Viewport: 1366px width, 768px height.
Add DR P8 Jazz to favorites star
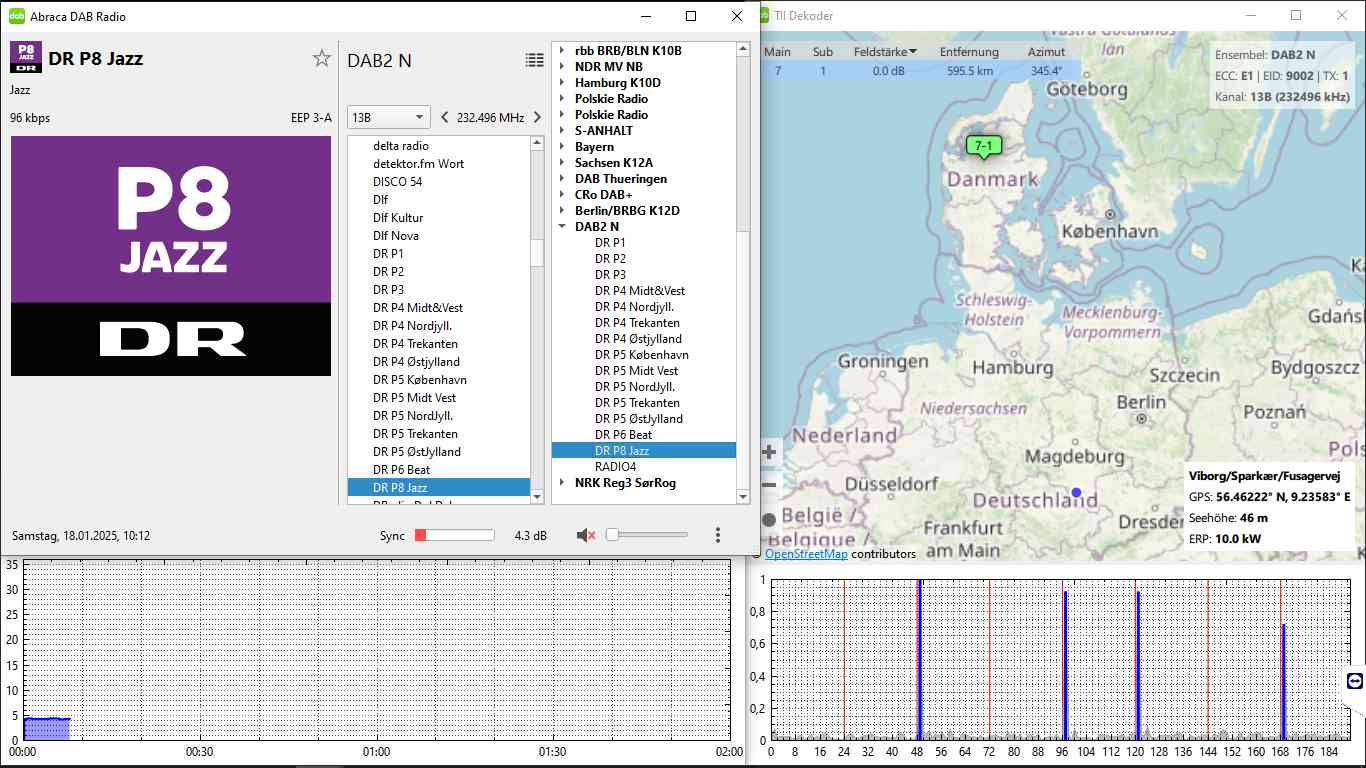pos(321,59)
